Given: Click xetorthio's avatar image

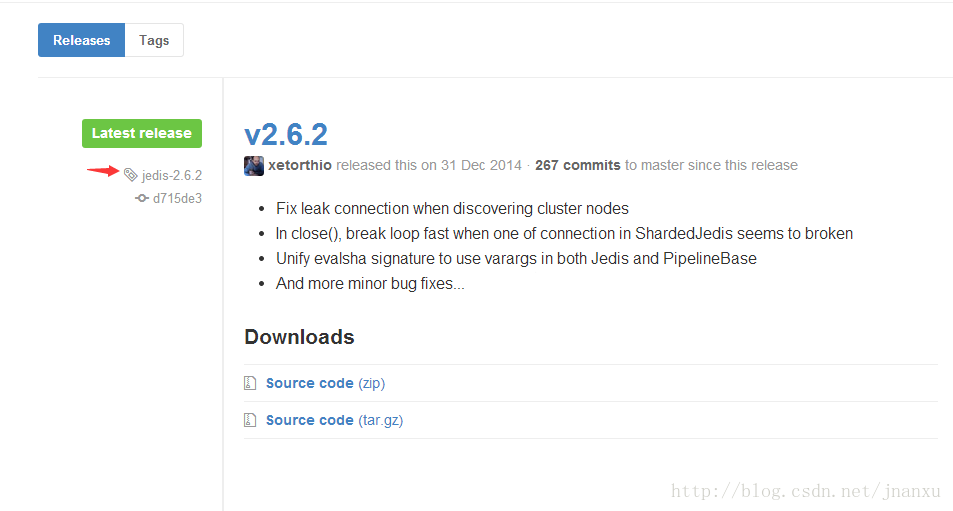Looking at the screenshot, I should 254,166.
